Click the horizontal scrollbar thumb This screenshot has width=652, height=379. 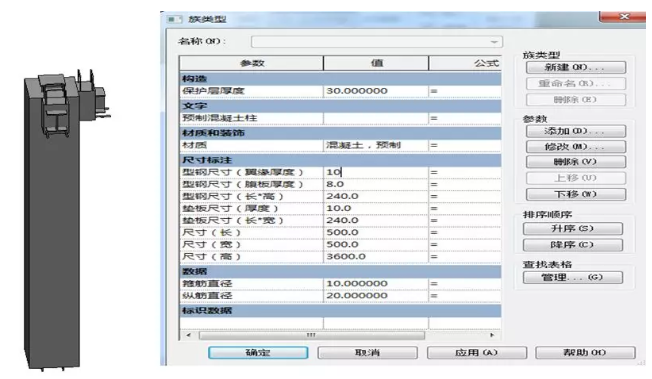pyautogui.click(x=311, y=335)
